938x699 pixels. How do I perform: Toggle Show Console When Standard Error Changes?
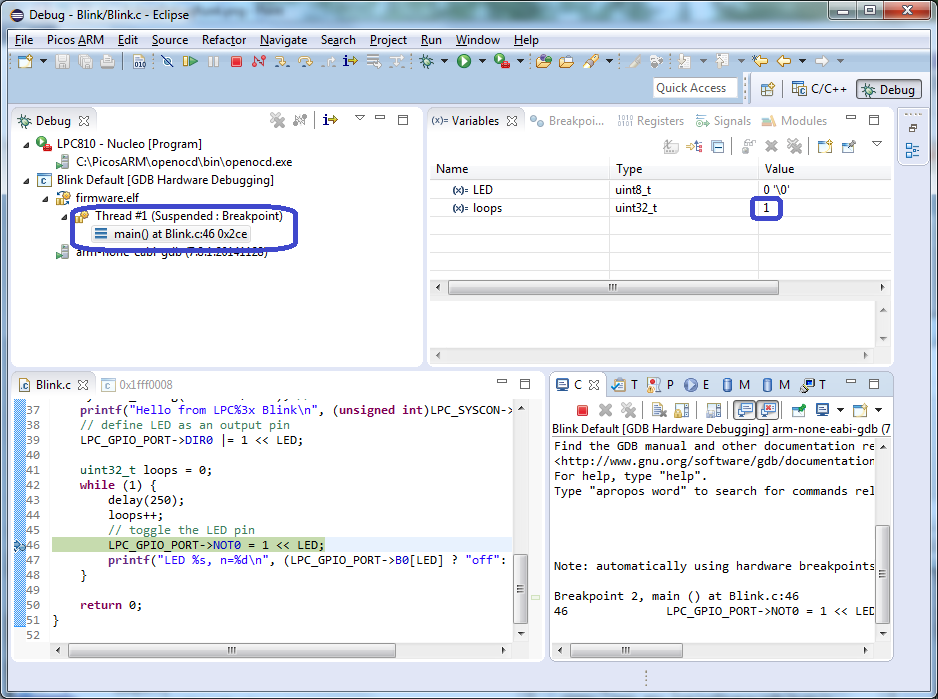click(x=768, y=410)
